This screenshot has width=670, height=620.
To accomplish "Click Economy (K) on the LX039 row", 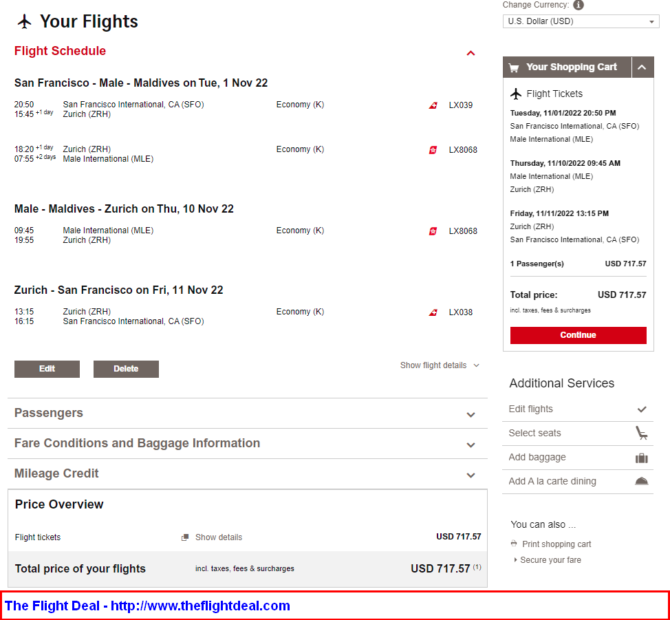I will coord(300,105).
